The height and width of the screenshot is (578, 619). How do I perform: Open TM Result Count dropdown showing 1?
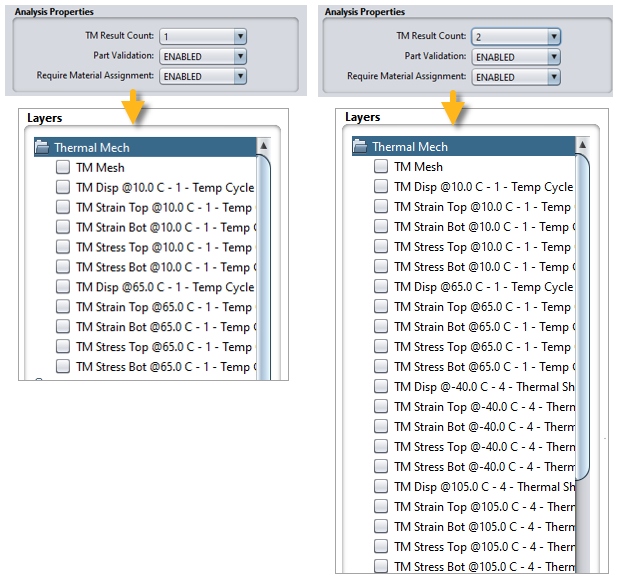pyautogui.click(x=203, y=36)
